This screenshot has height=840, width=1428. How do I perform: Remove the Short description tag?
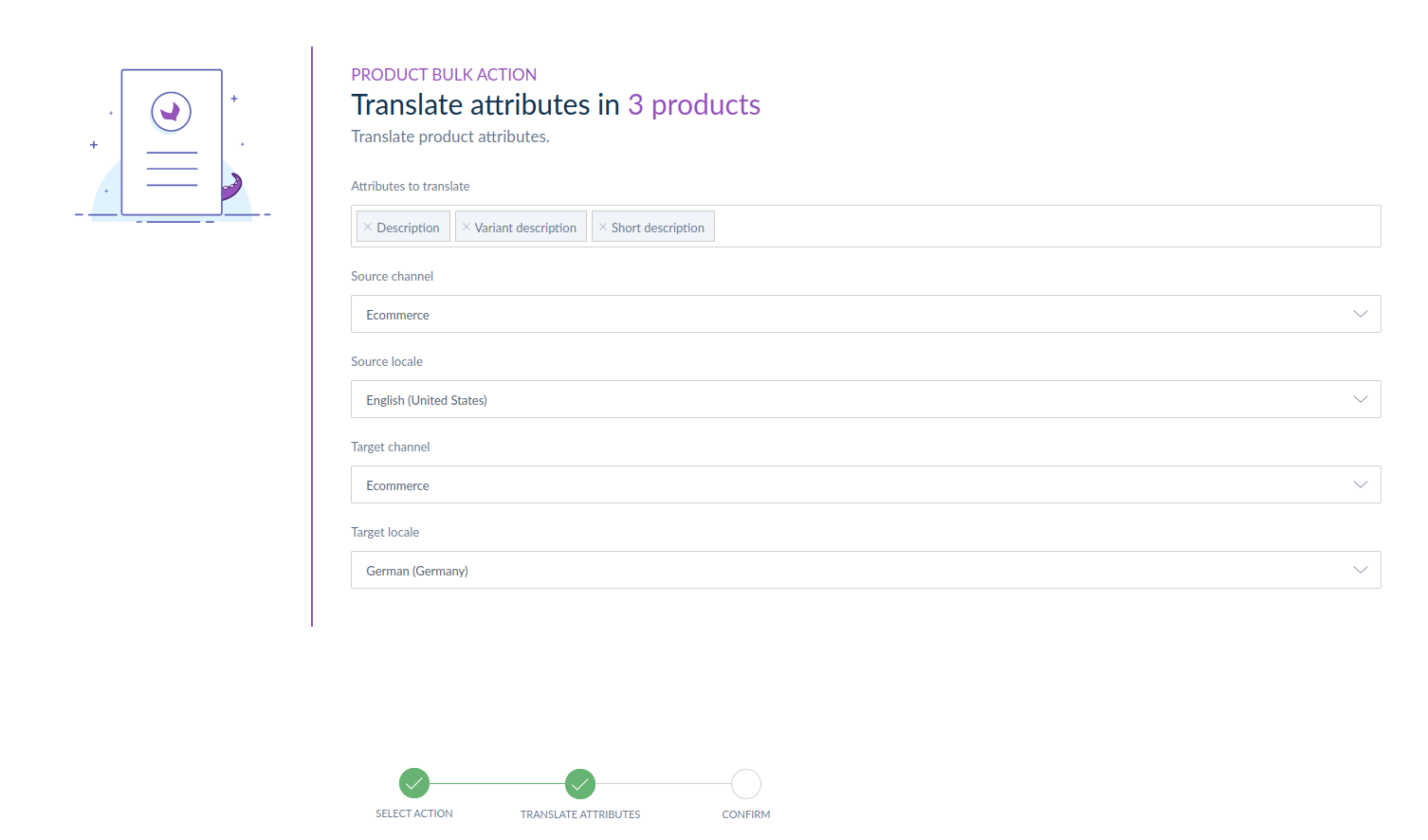point(603,228)
